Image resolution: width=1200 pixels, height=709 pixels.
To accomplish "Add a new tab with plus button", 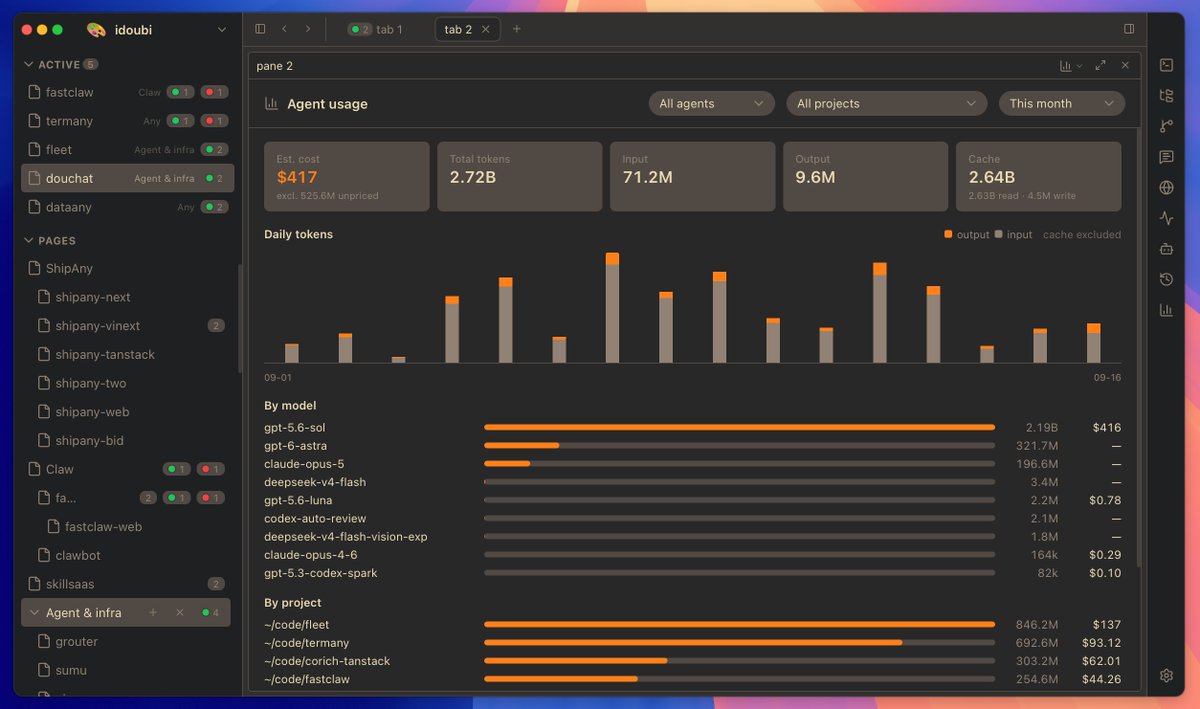I will 517,29.
